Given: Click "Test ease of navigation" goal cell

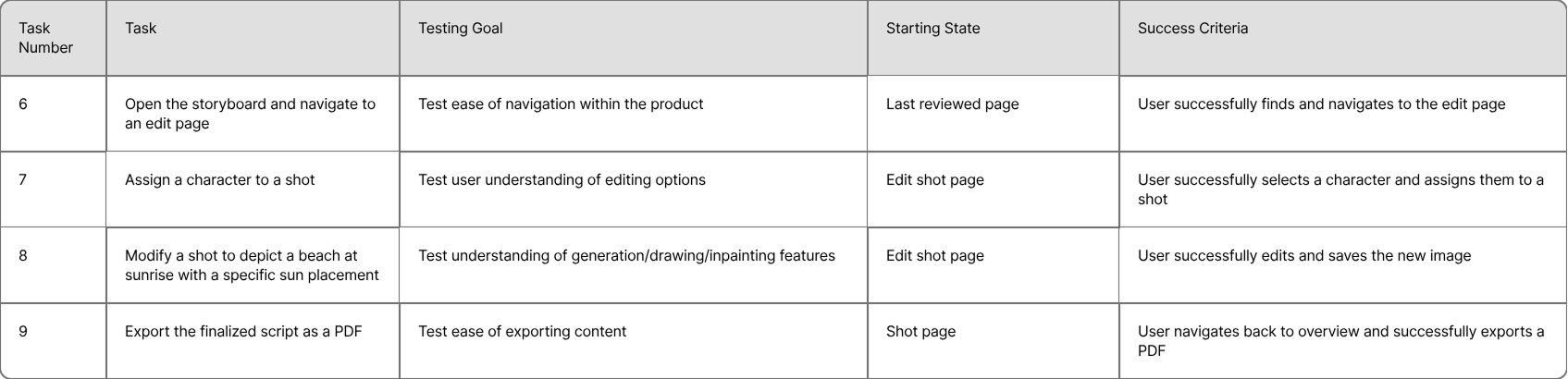Looking at the screenshot, I should (x=561, y=104).
